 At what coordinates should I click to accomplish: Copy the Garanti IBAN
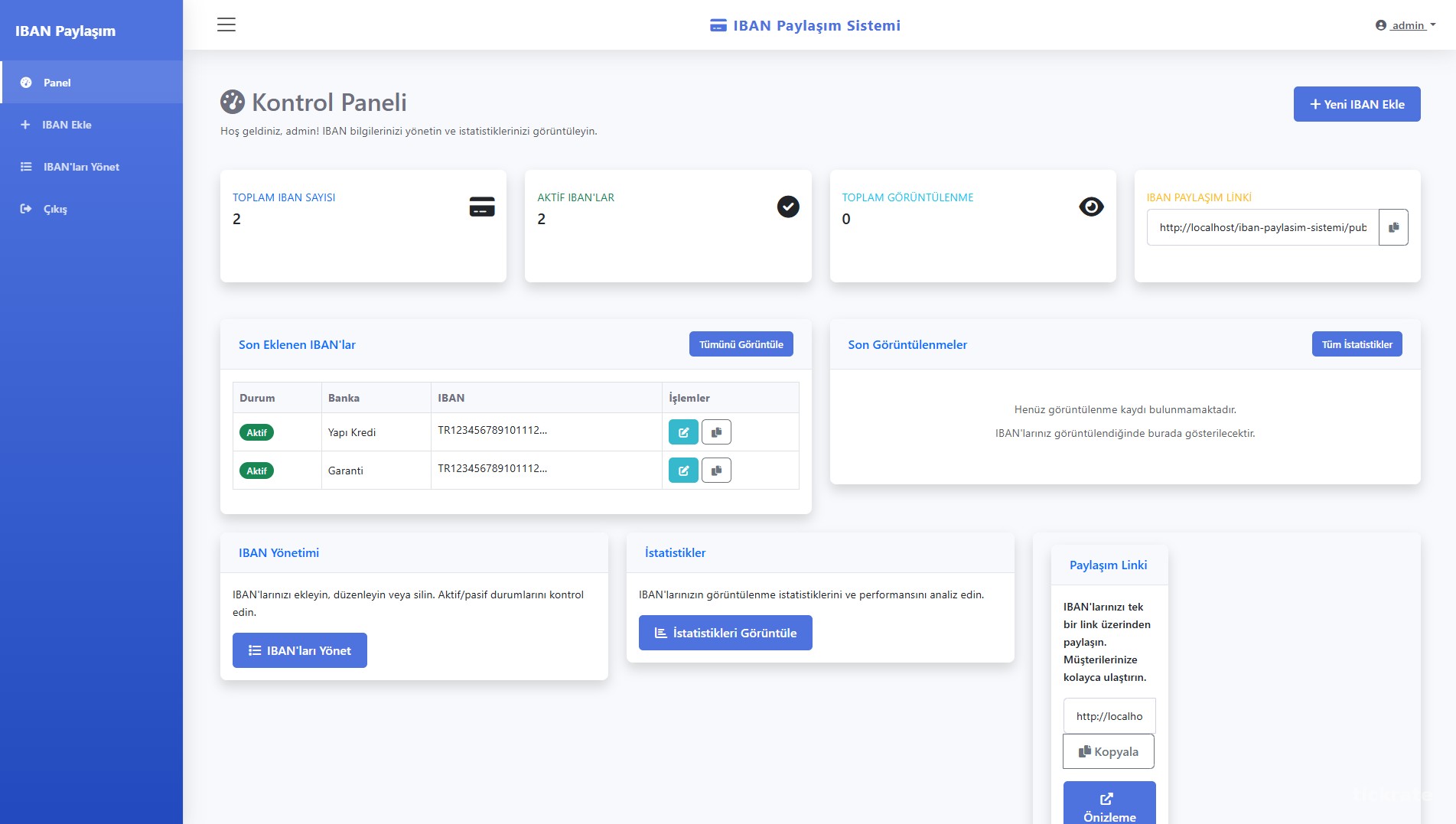pyautogui.click(x=716, y=471)
